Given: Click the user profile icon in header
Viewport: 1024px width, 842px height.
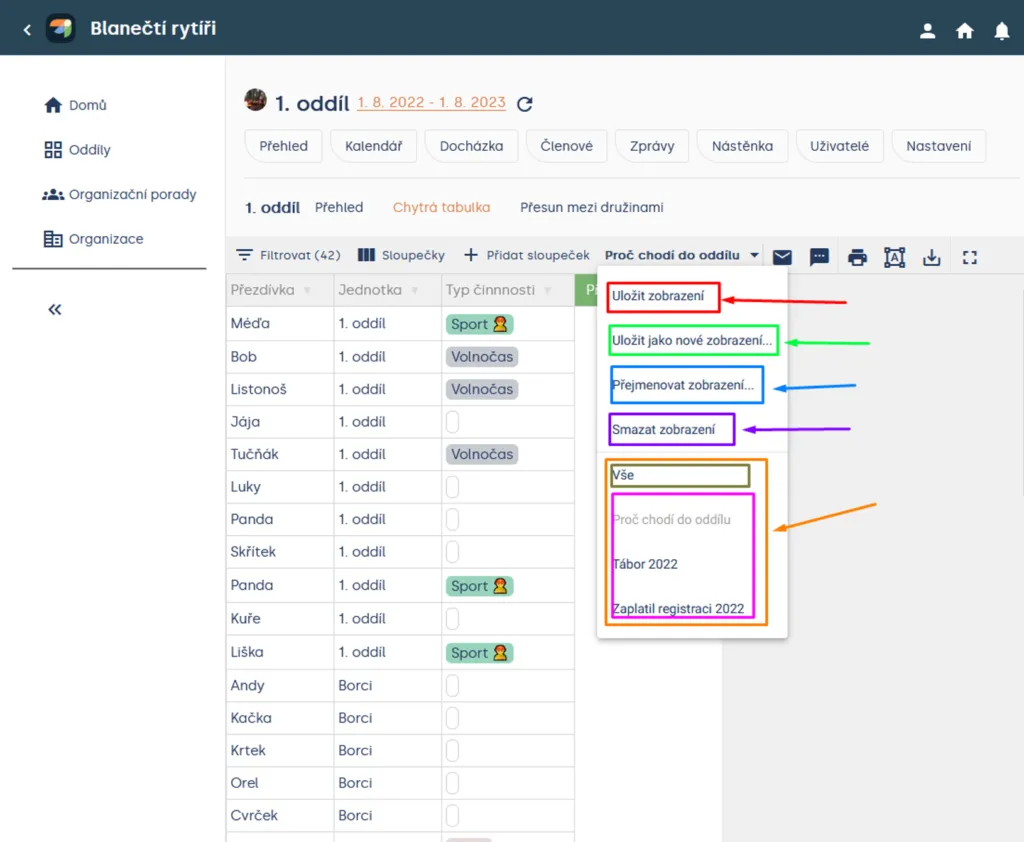Looking at the screenshot, I should (x=927, y=30).
